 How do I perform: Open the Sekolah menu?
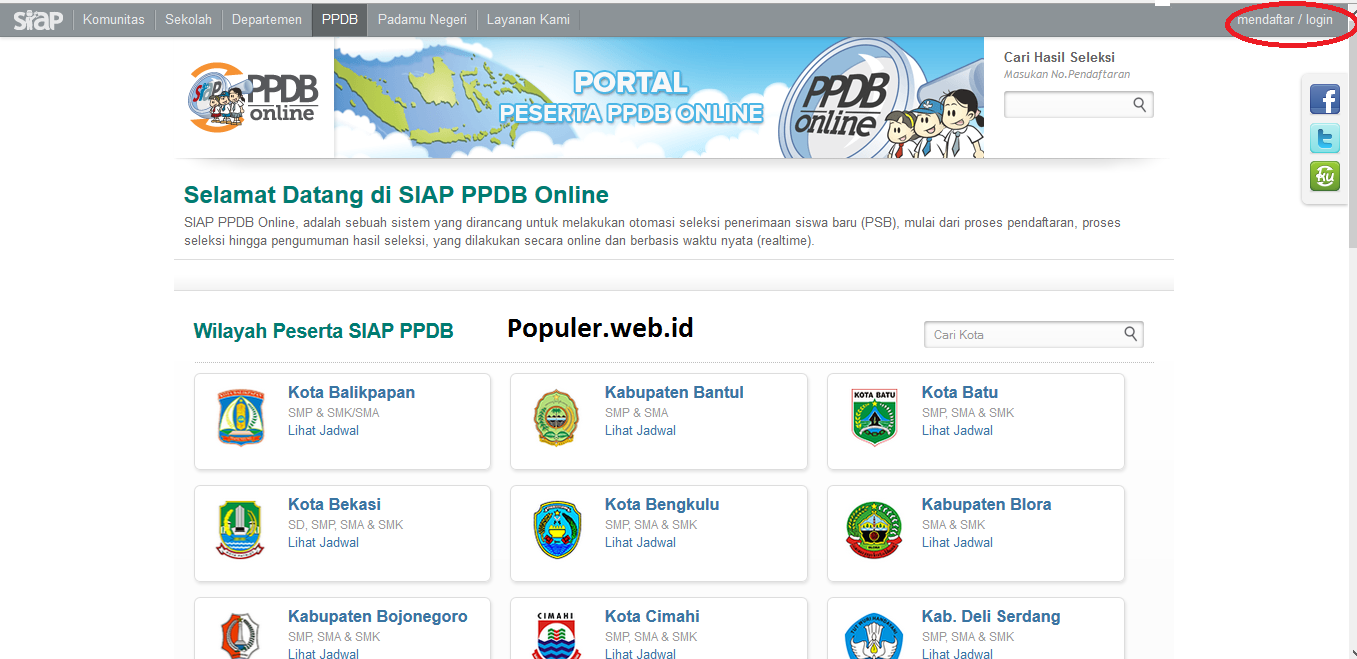(x=189, y=19)
